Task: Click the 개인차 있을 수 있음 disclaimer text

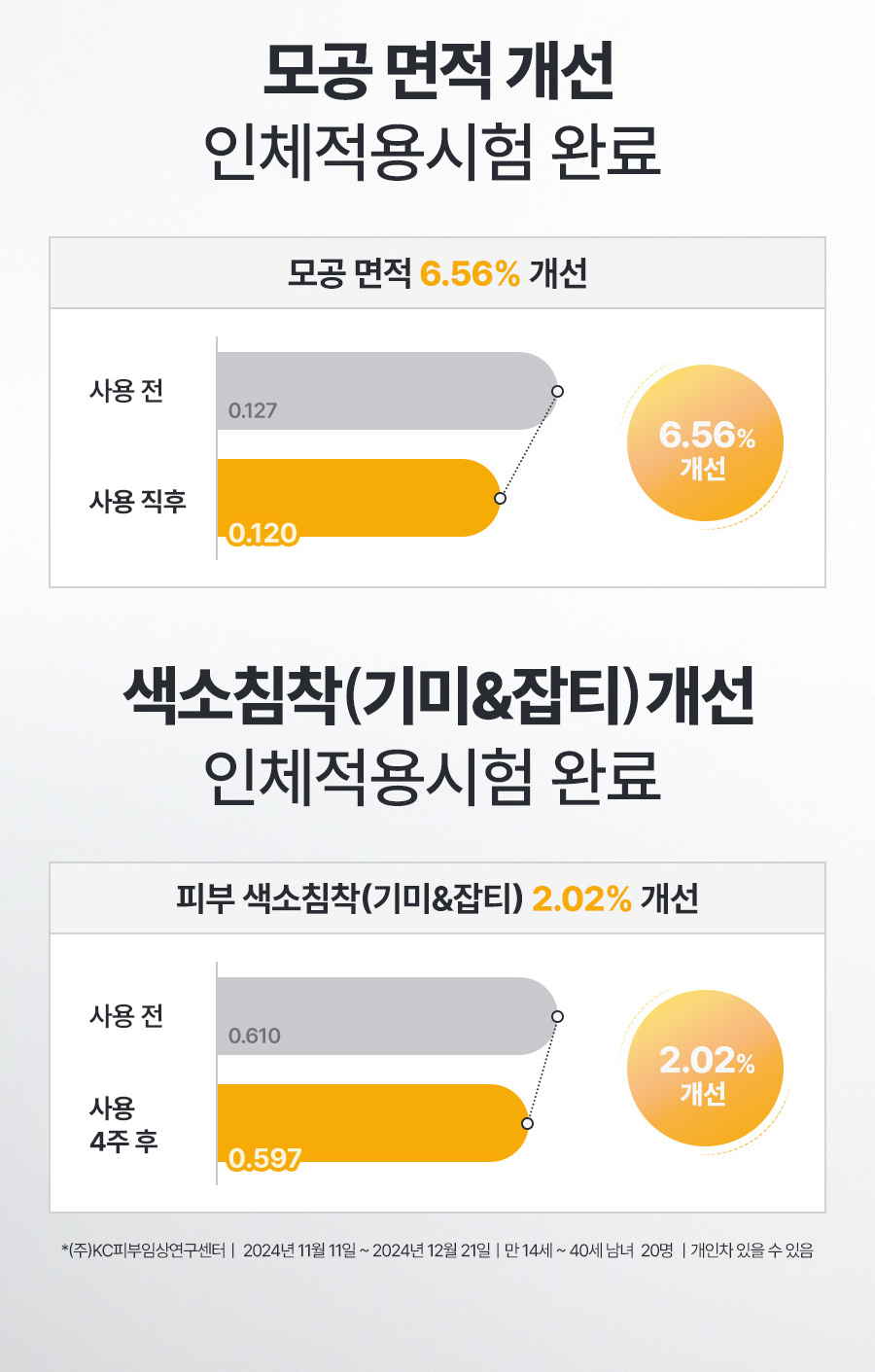Action: tap(752, 1250)
